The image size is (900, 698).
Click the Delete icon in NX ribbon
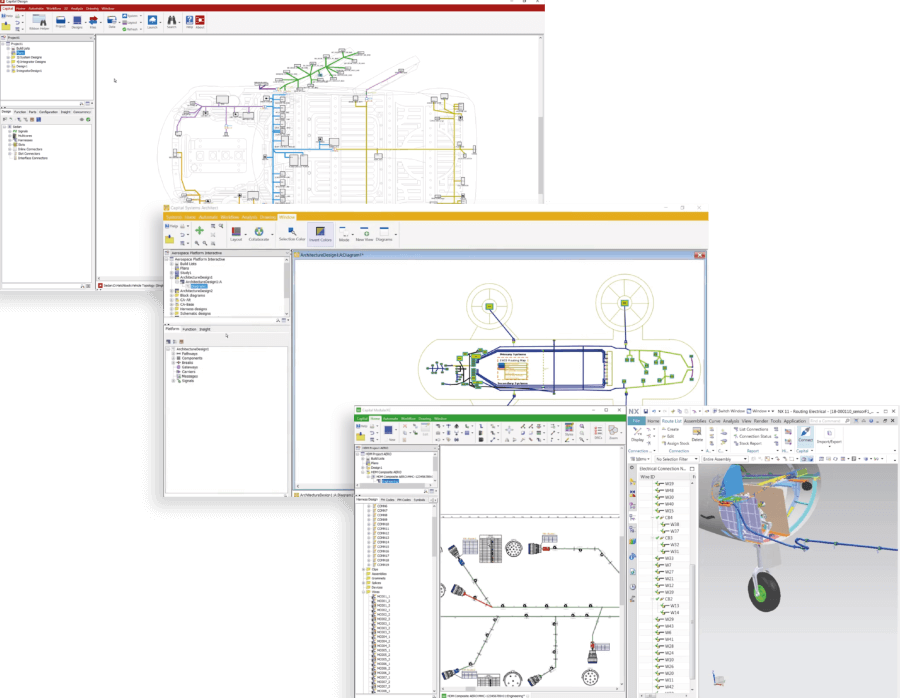point(697,434)
